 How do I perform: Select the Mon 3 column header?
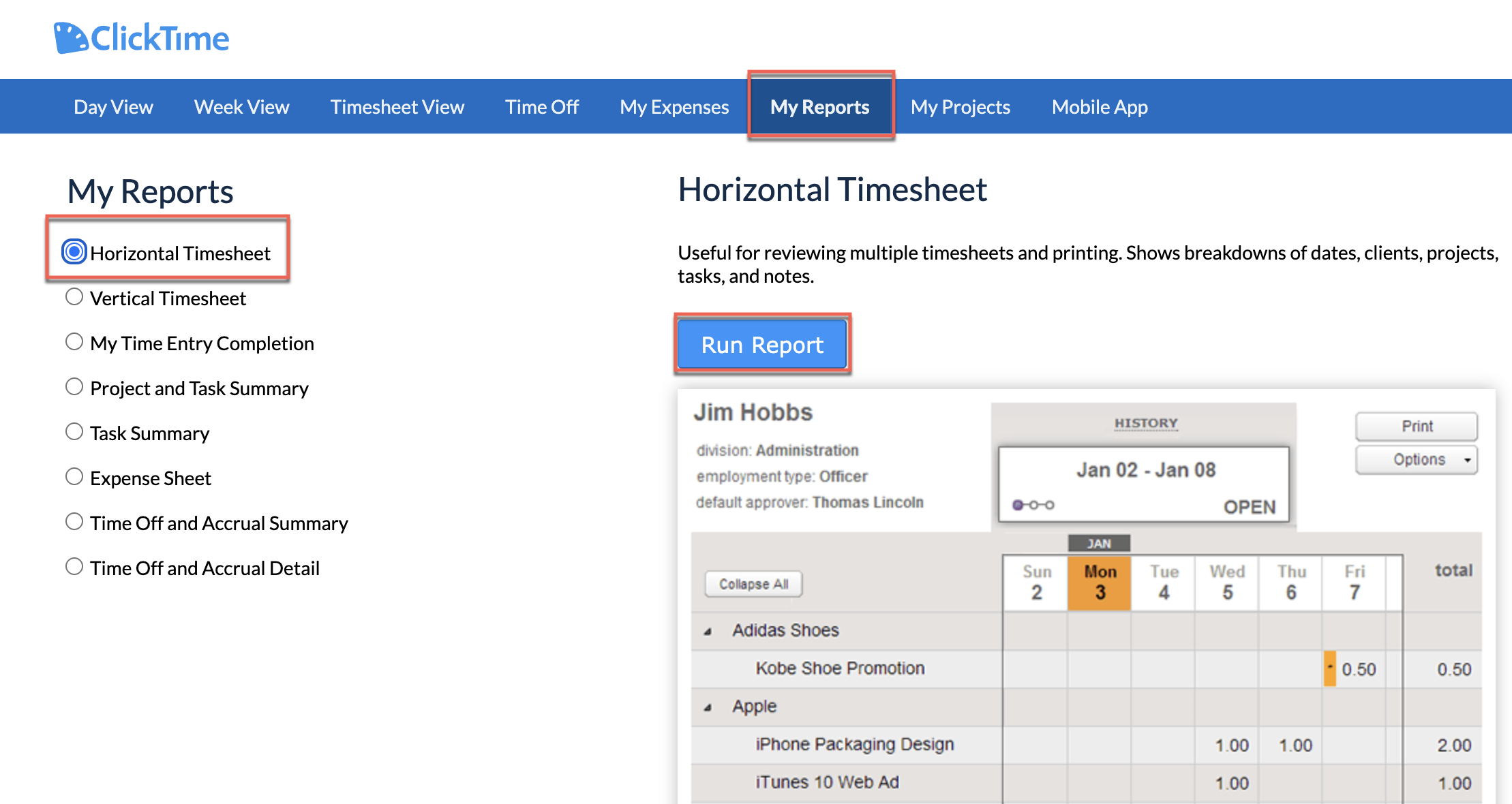click(1100, 583)
